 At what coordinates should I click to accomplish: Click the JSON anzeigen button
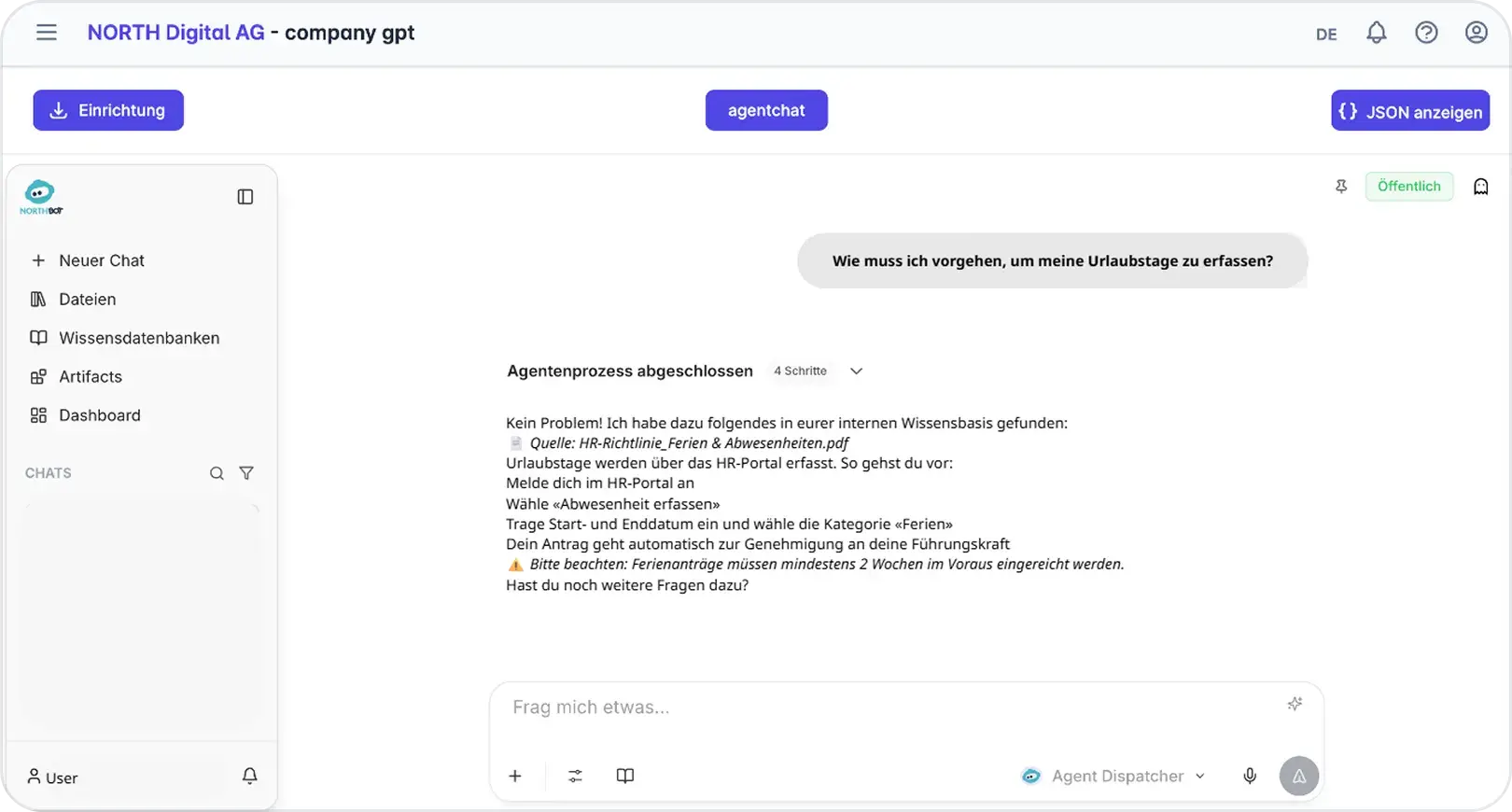pyautogui.click(x=1410, y=111)
